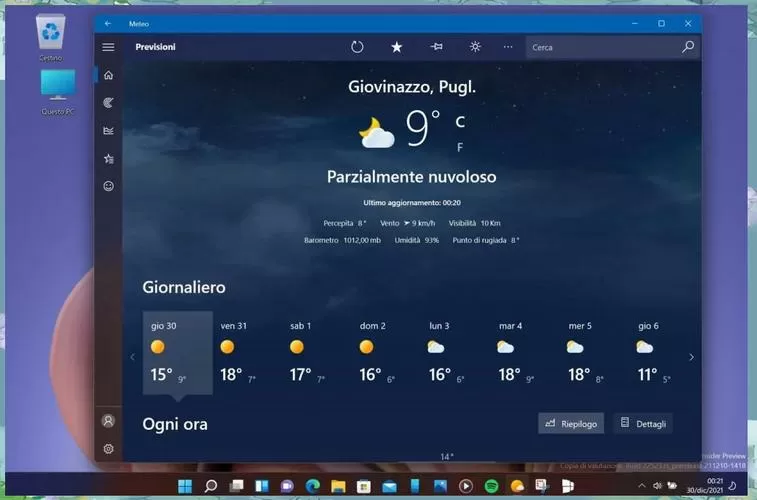Select the mer 5 daily forecast

point(595,353)
